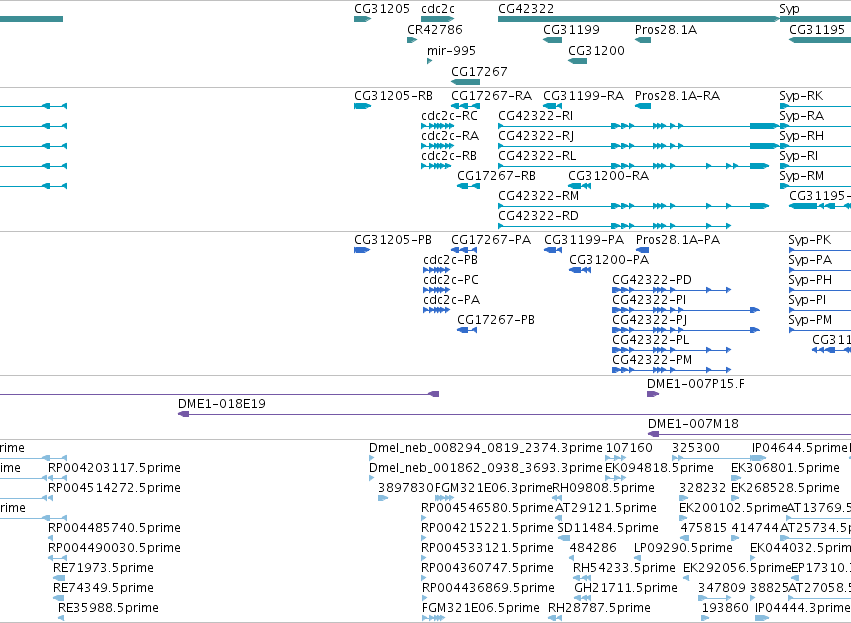The height and width of the screenshot is (623, 851).
Task: Click the CG17267-RB transcript label
Action: point(496,176)
